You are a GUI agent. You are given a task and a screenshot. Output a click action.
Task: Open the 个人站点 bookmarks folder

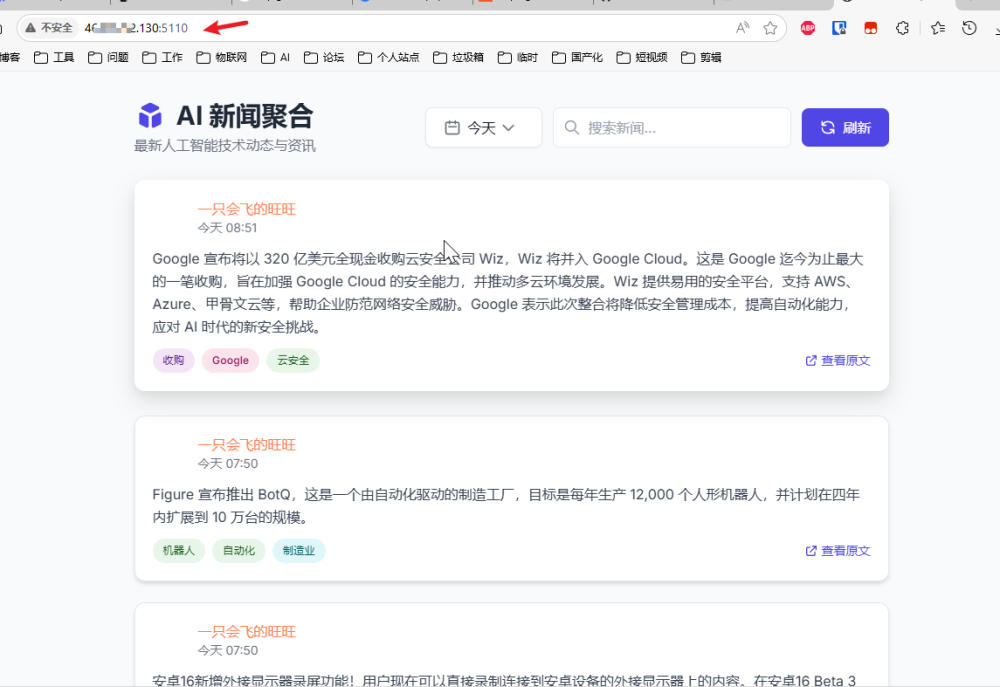389,57
